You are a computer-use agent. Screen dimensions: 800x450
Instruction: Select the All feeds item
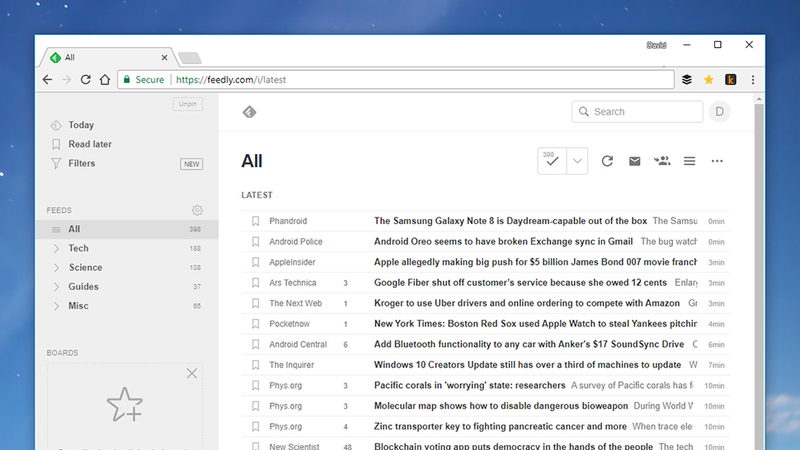(127, 229)
